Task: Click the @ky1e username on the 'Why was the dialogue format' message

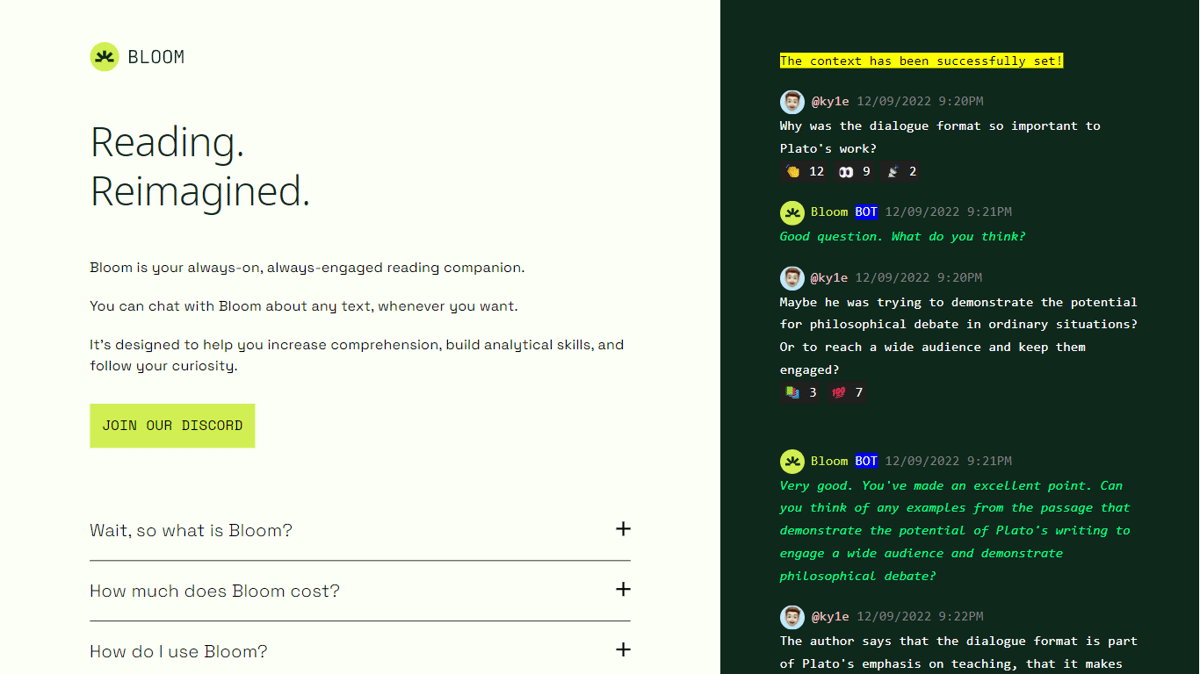Action: click(830, 102)
